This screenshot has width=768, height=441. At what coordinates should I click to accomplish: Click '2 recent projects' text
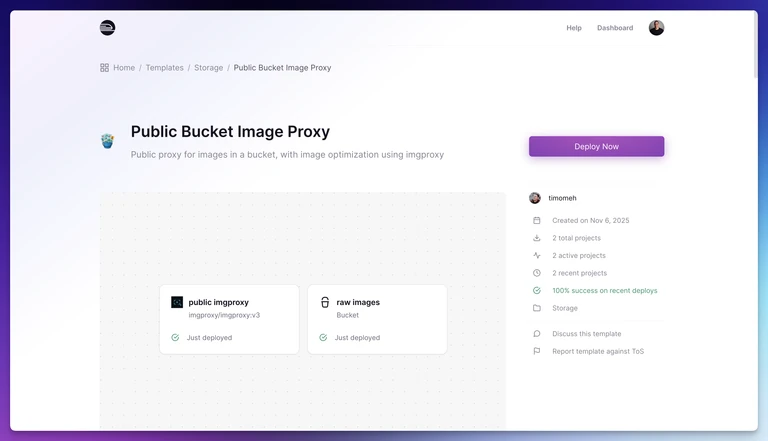(579, 273)
